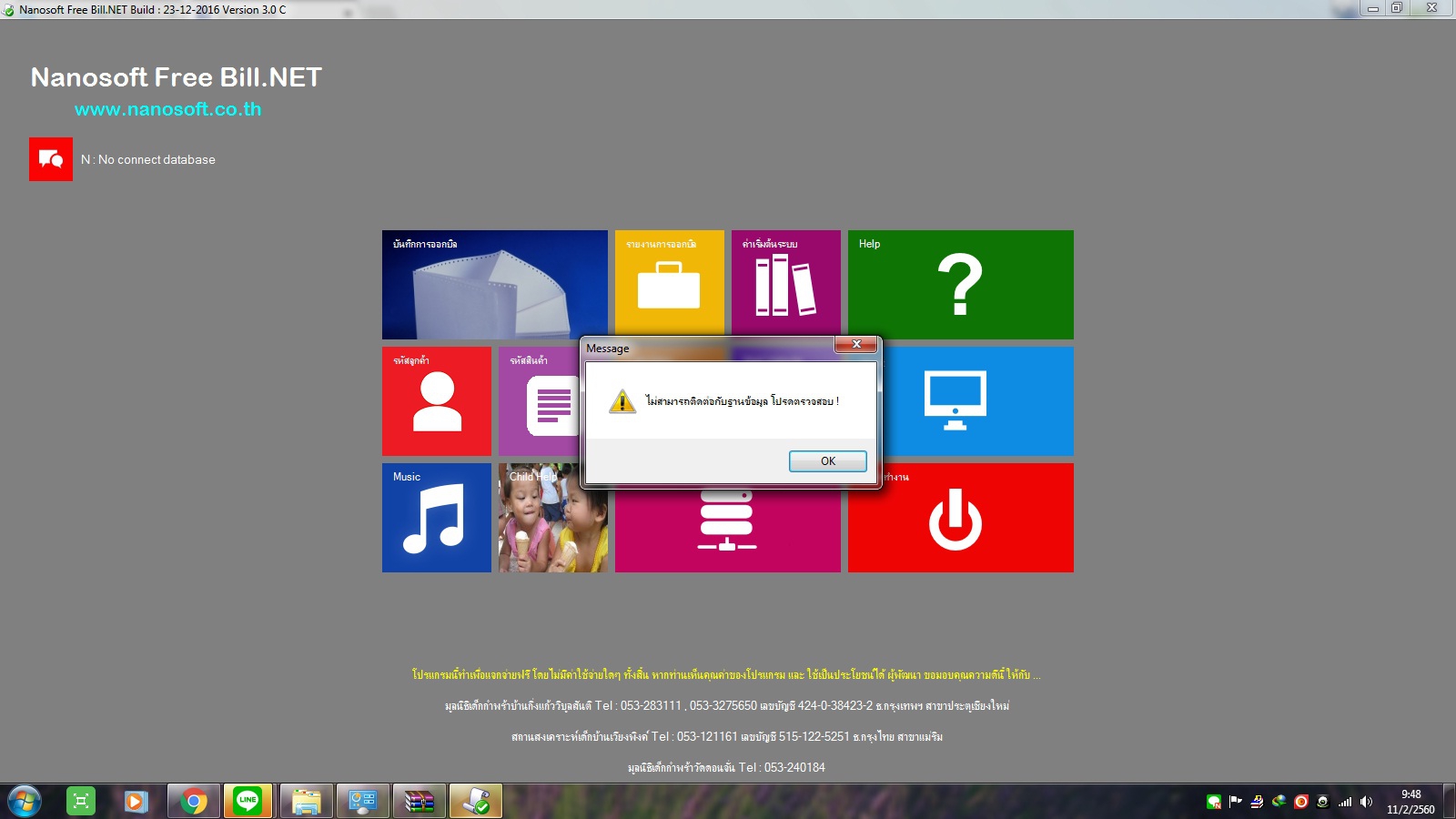Open the magenta books system settings tile

(786, 283)
